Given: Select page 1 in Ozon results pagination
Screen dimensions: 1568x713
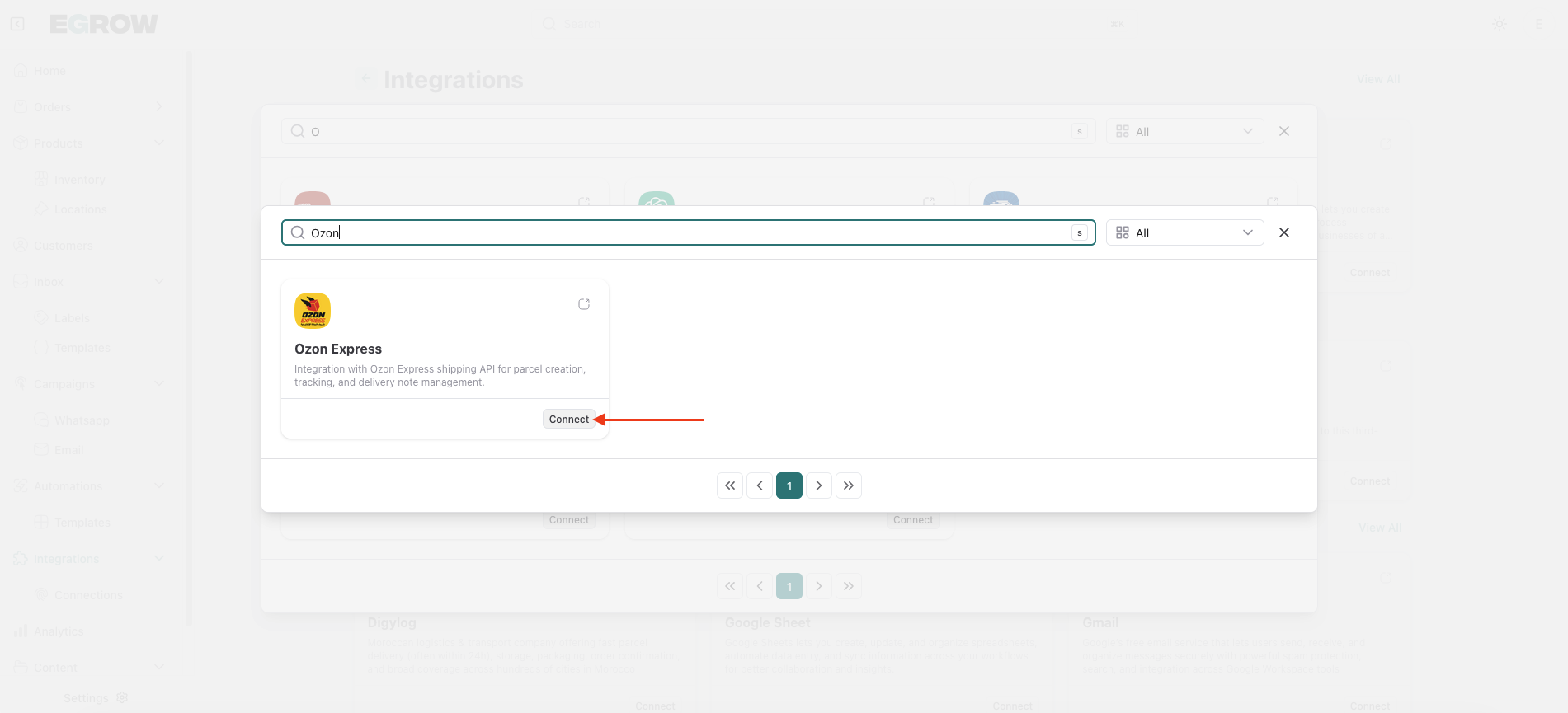Looking at the screenshot, I should pyautogui.click(x=789, y=485).
